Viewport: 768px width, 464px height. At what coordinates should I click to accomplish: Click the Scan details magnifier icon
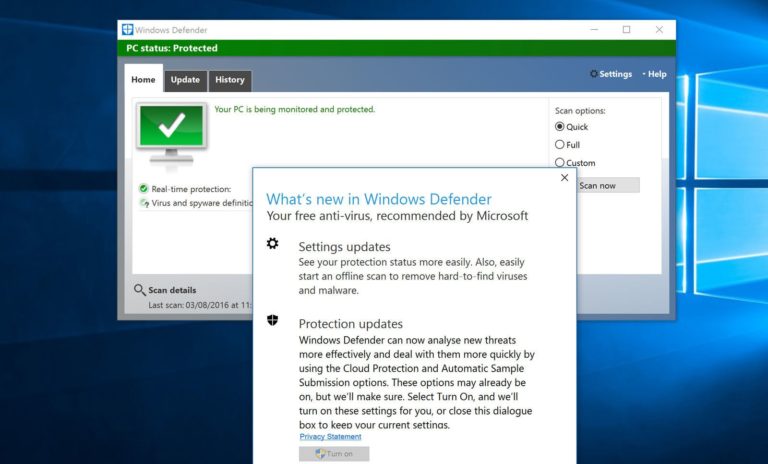coord(140,290)
